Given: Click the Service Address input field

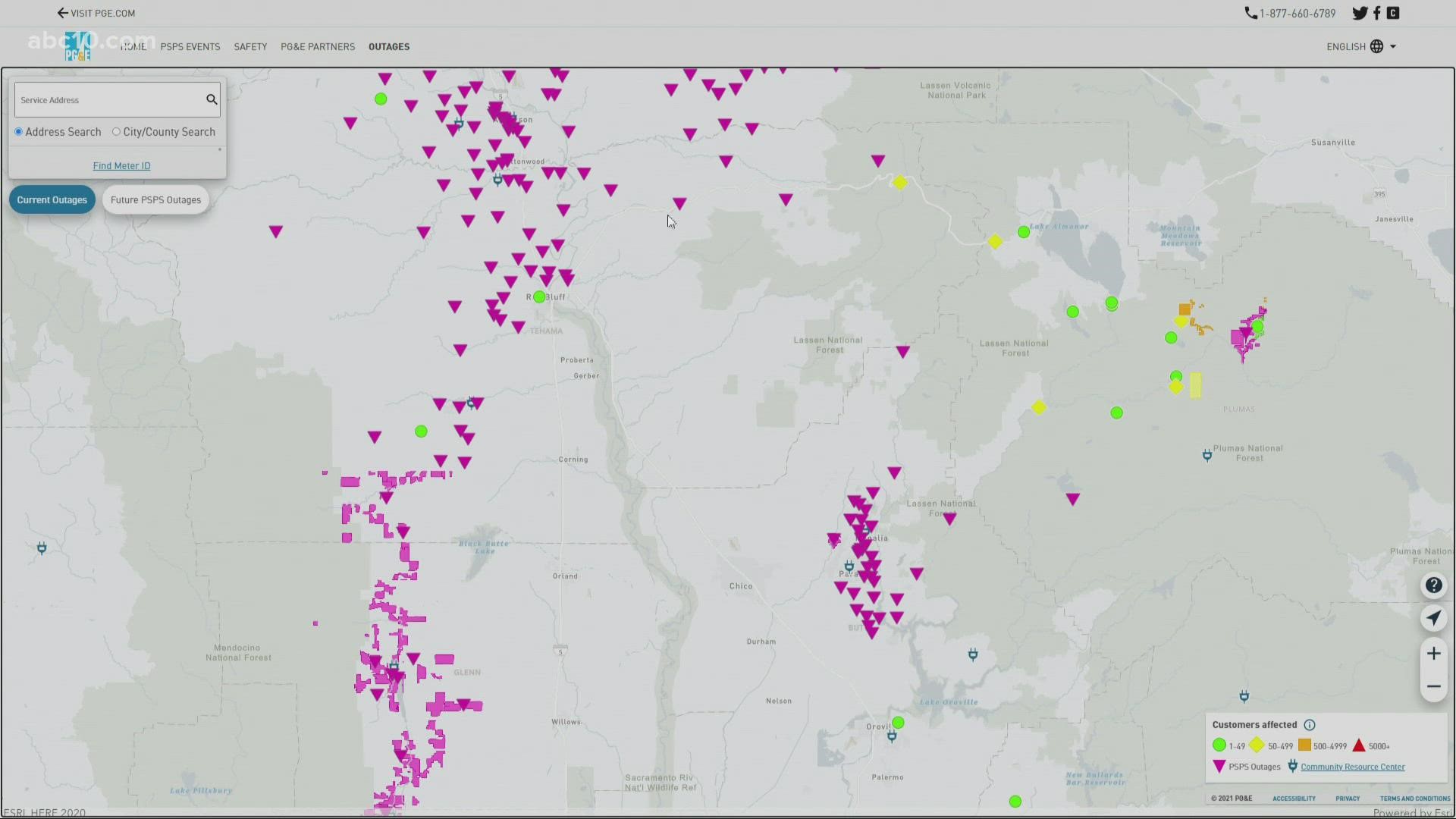Looking at the screenshot, I should (x=109, y=99).
